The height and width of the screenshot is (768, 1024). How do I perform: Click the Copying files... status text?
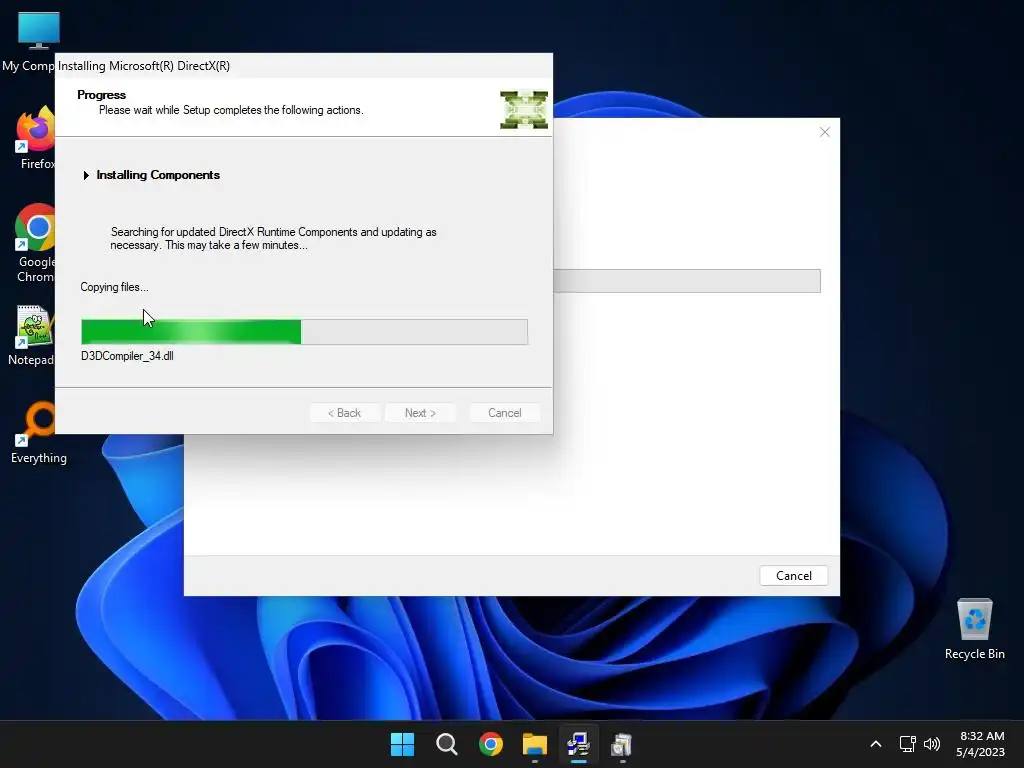114,287
